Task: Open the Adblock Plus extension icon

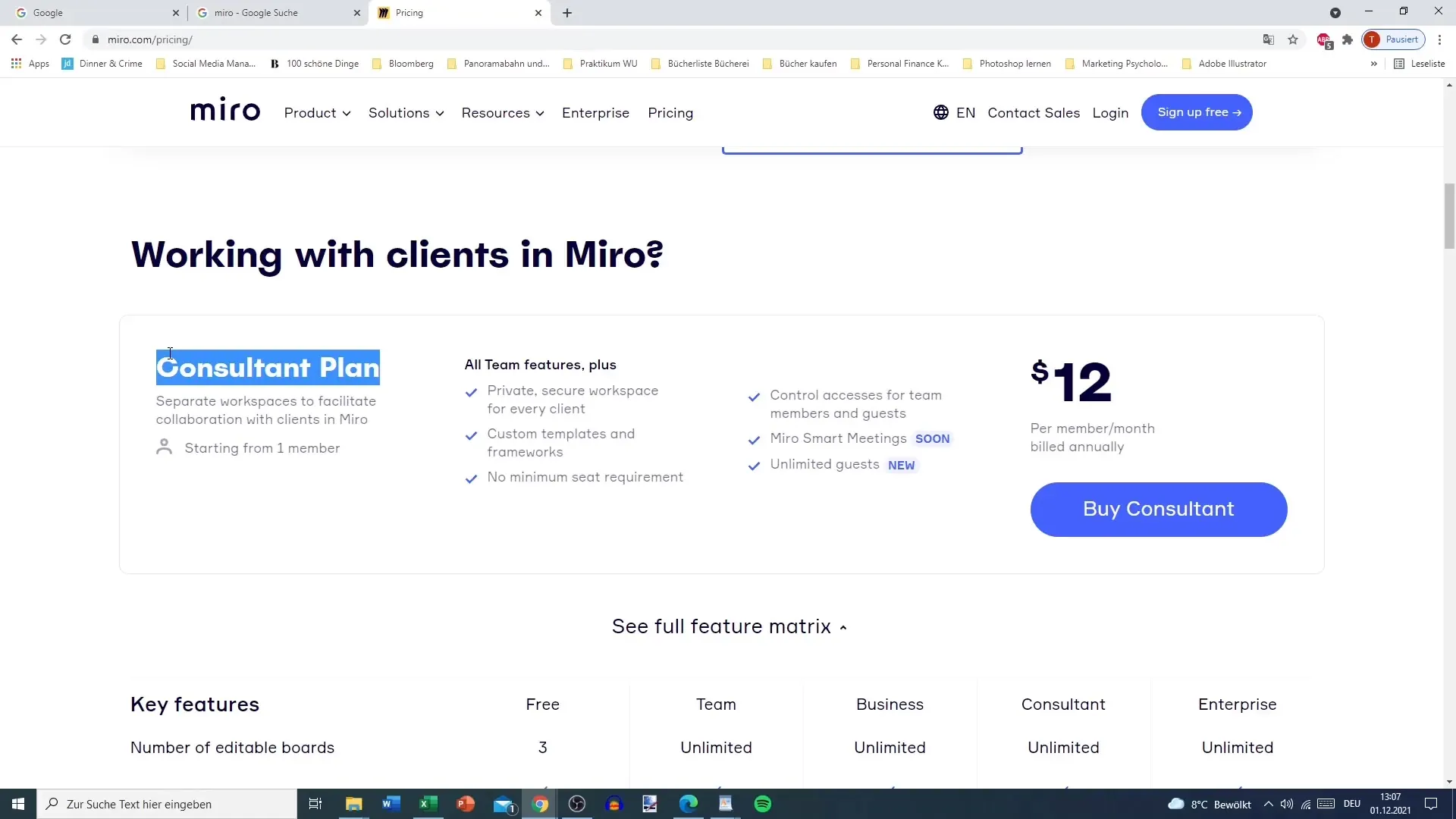Action: (1324, 40)
